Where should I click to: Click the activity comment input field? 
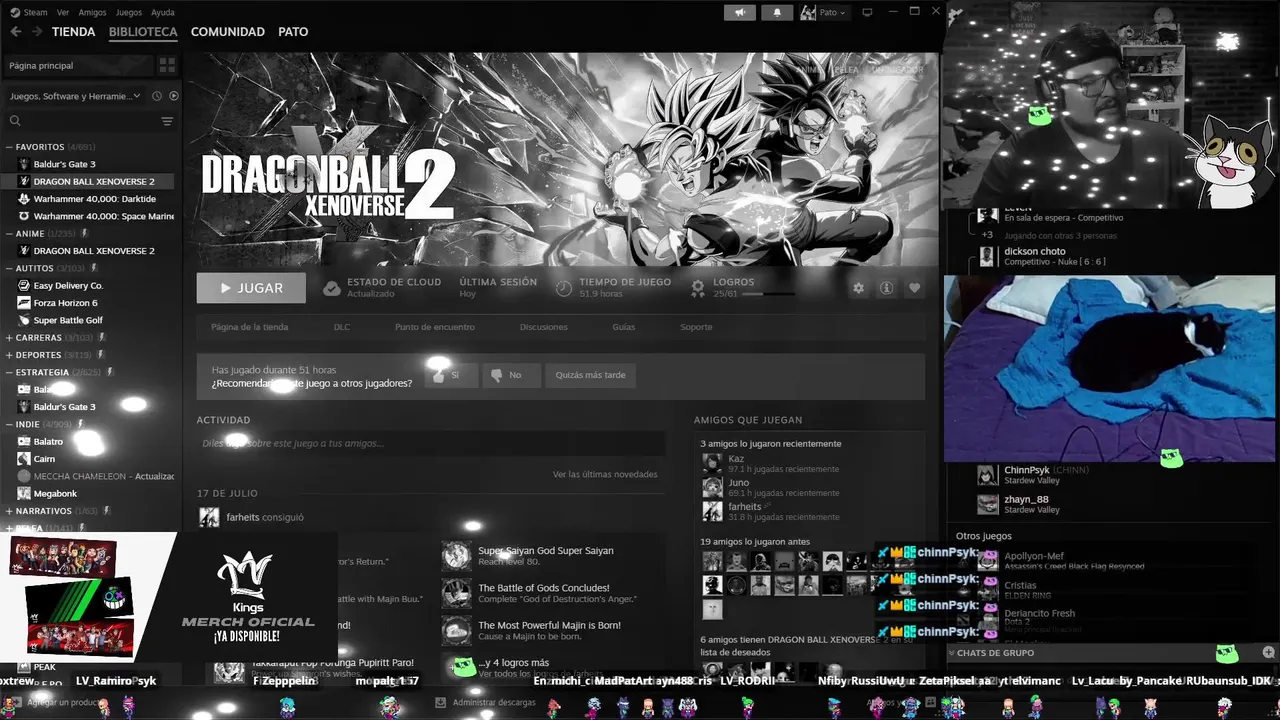430,443
